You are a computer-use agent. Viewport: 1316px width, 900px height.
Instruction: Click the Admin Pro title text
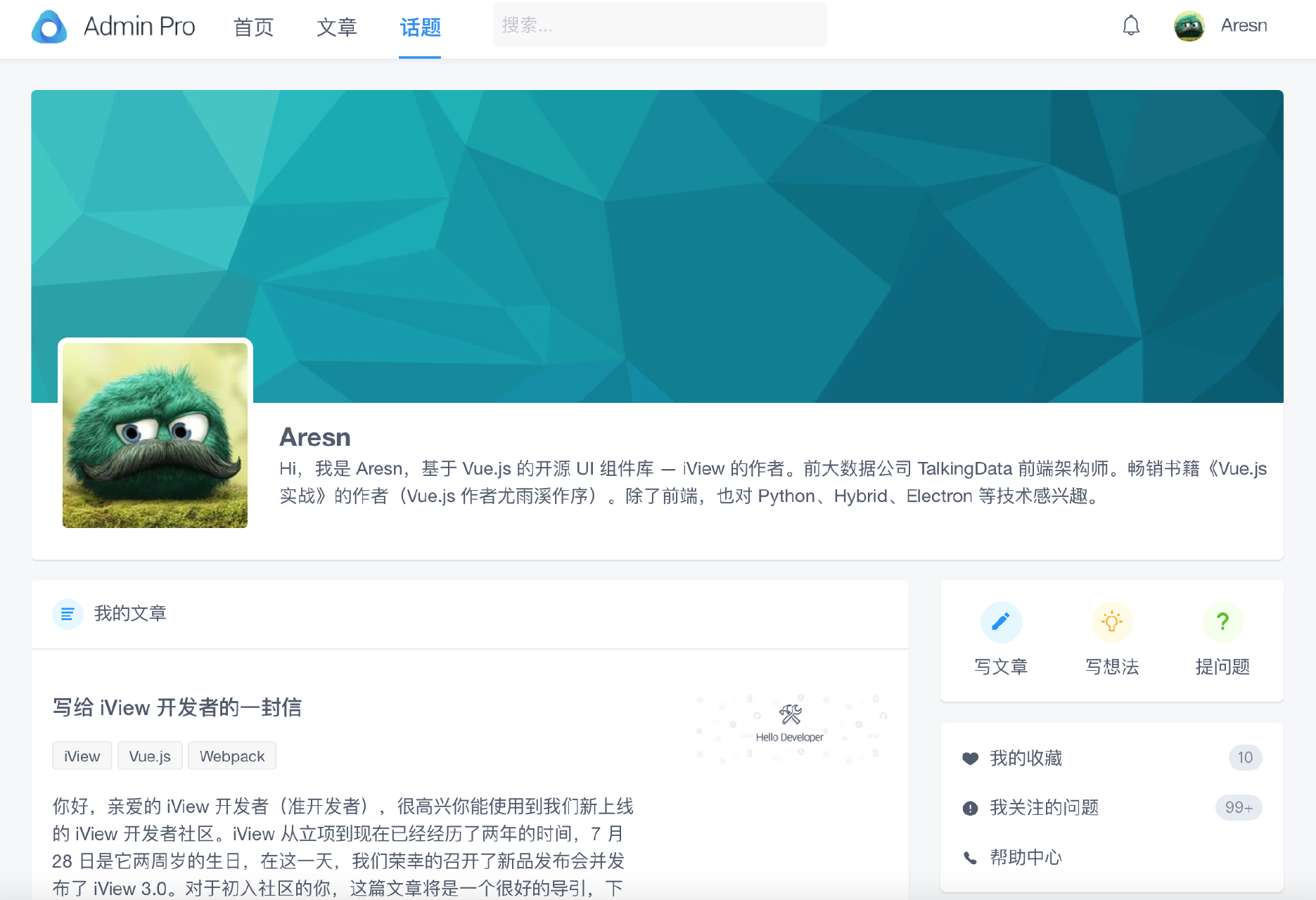click(139, 26)
